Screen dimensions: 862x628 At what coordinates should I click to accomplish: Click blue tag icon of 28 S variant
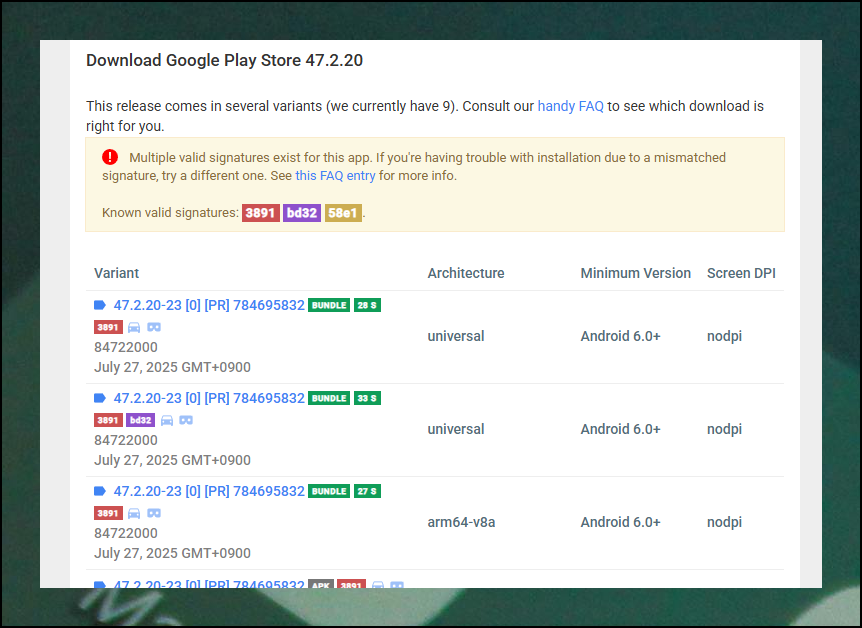100,305
